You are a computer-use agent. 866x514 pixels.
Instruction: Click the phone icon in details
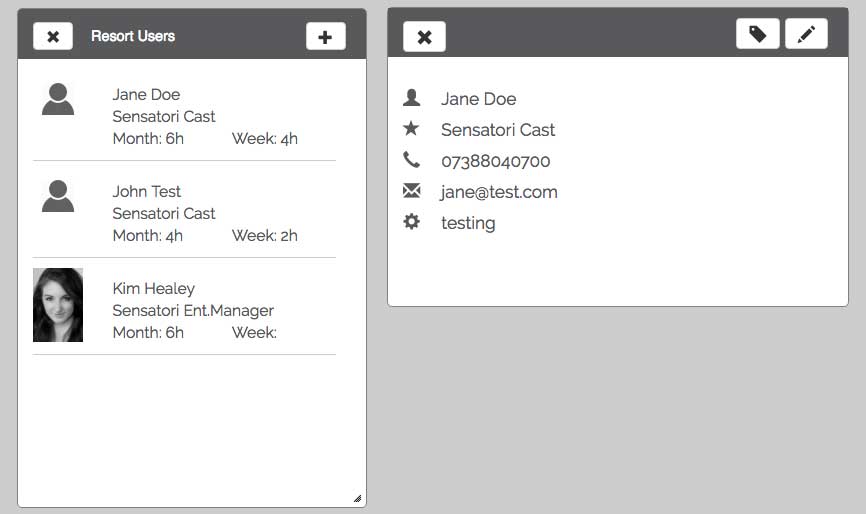pos(411,159)
